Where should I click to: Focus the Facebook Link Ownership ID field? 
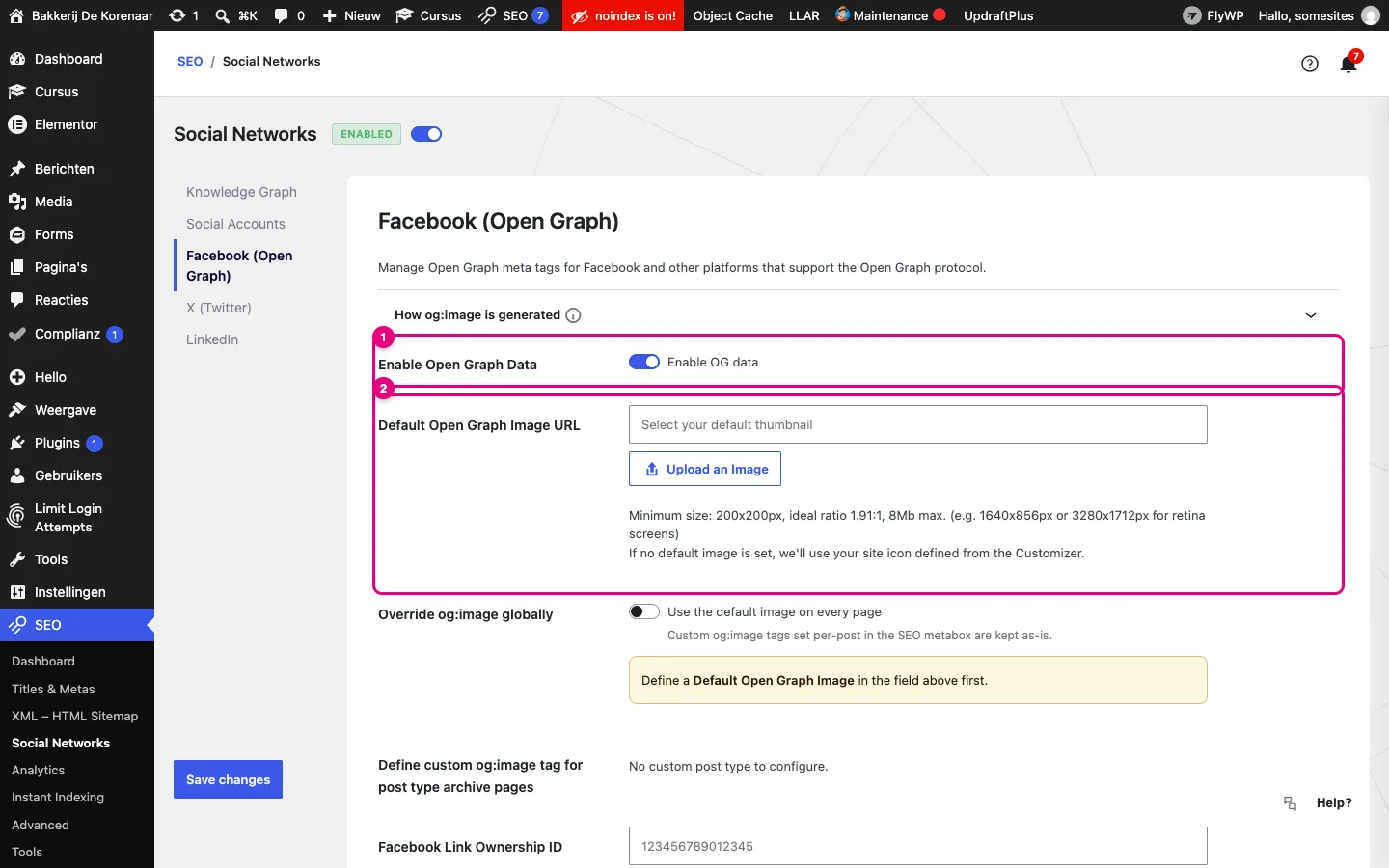[x=918, y=846]
